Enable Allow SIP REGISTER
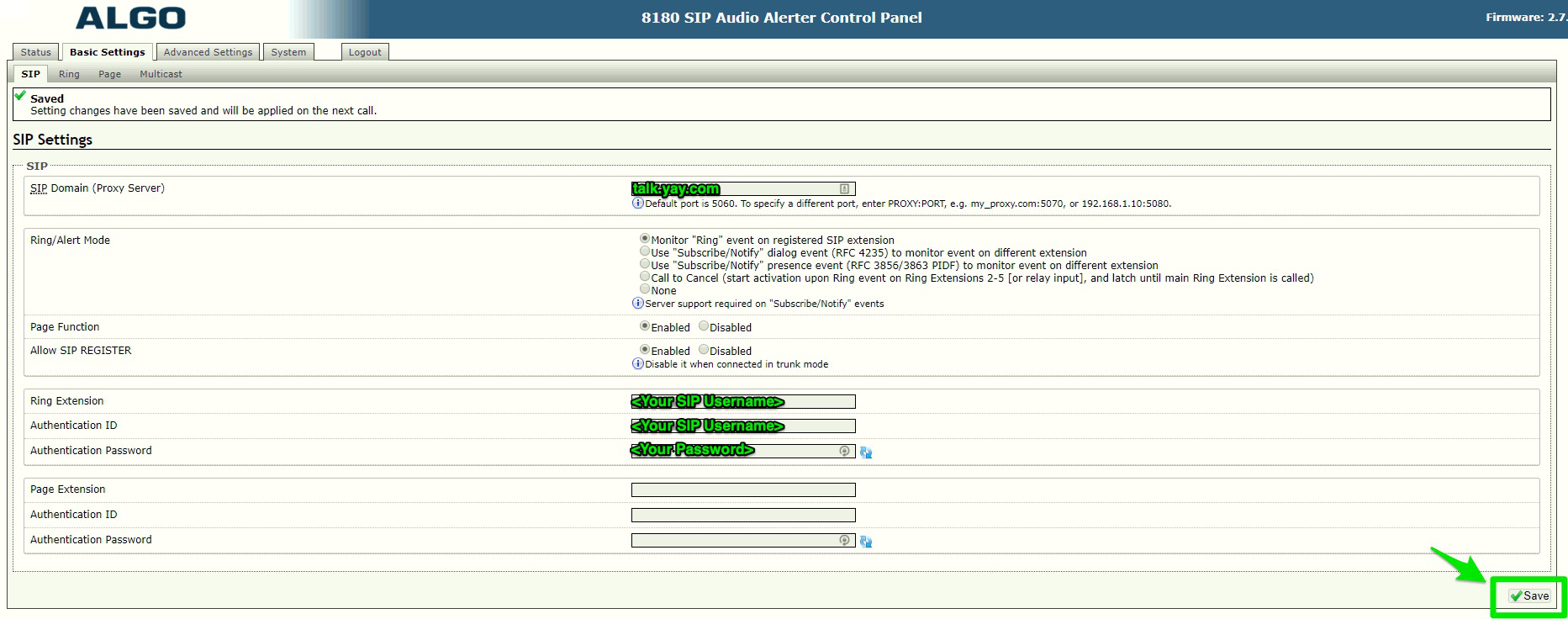The image size is (1568, 619). pyautogui.click(x=645, y=350)
